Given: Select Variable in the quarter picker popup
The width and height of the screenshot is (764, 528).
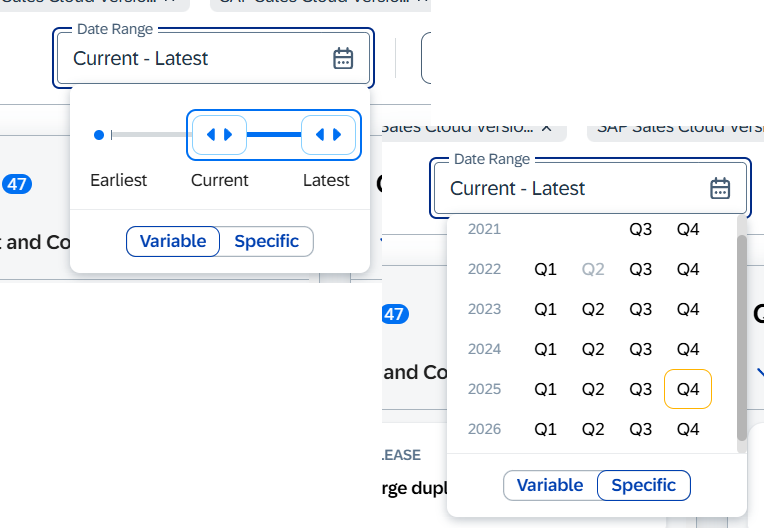Looking at the screenshot, I should point(550,485).
